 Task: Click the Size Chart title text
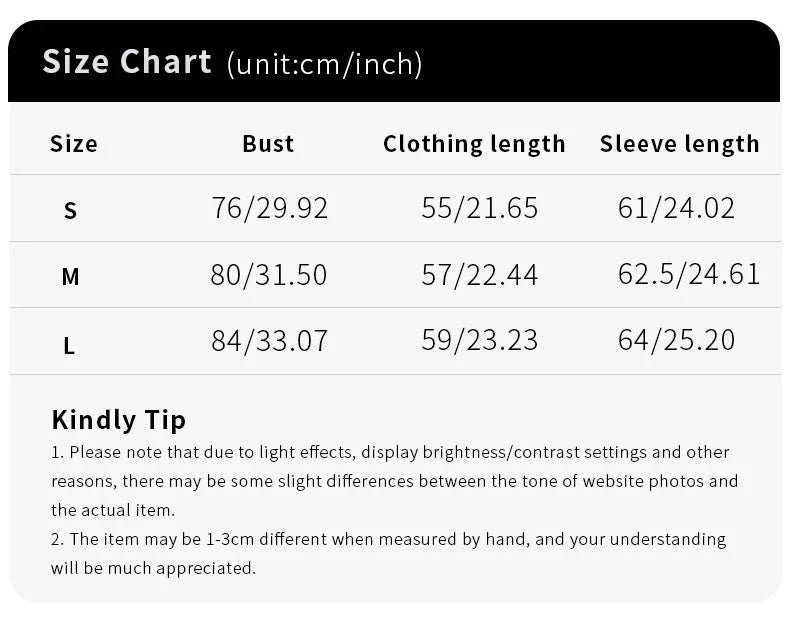[127, 62]
